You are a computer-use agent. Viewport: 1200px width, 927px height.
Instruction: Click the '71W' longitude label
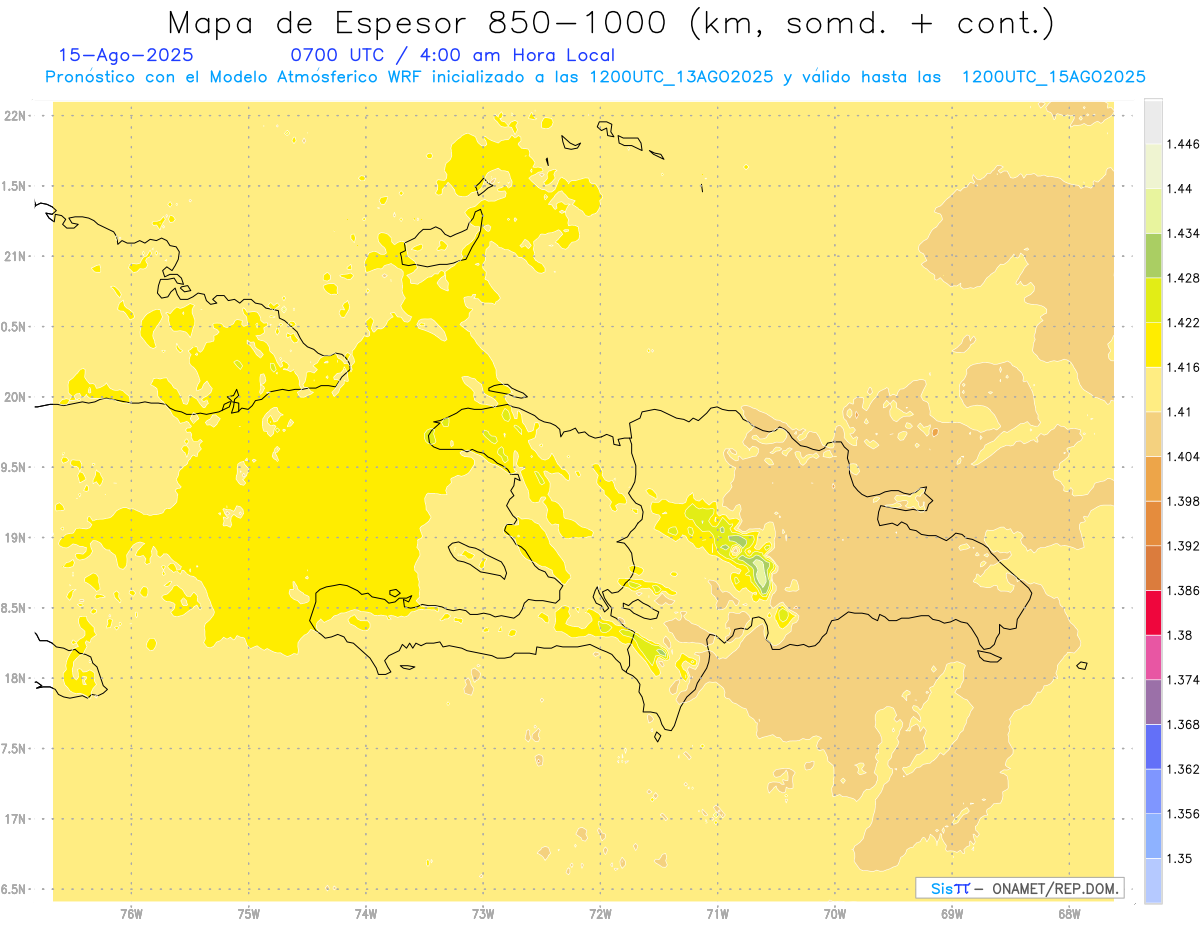click(717, 913)
